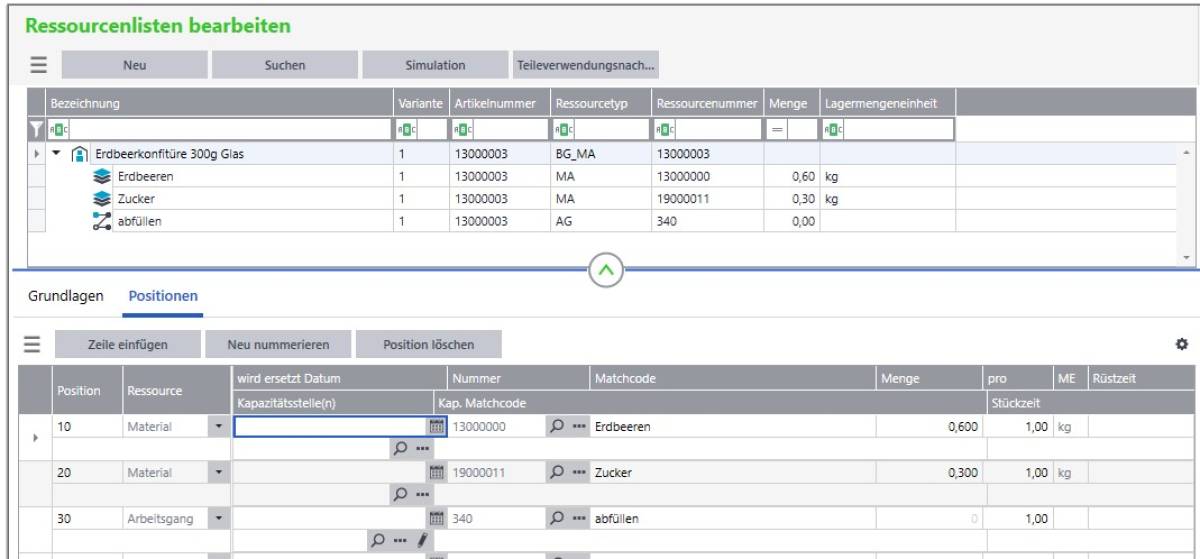1200x559 pixels.
Task: Click Zeile einfügen button
Action: tap(127, 343)
